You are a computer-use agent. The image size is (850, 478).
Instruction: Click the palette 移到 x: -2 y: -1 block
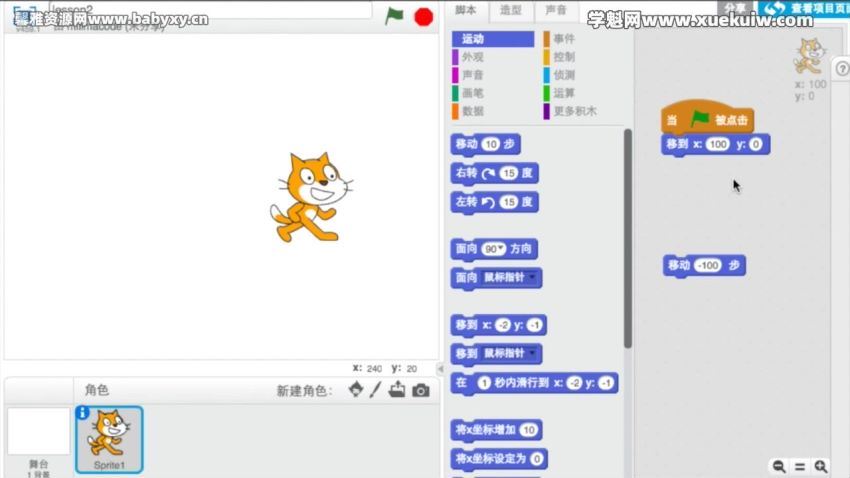pyautogui.click(x=498, y=325)
